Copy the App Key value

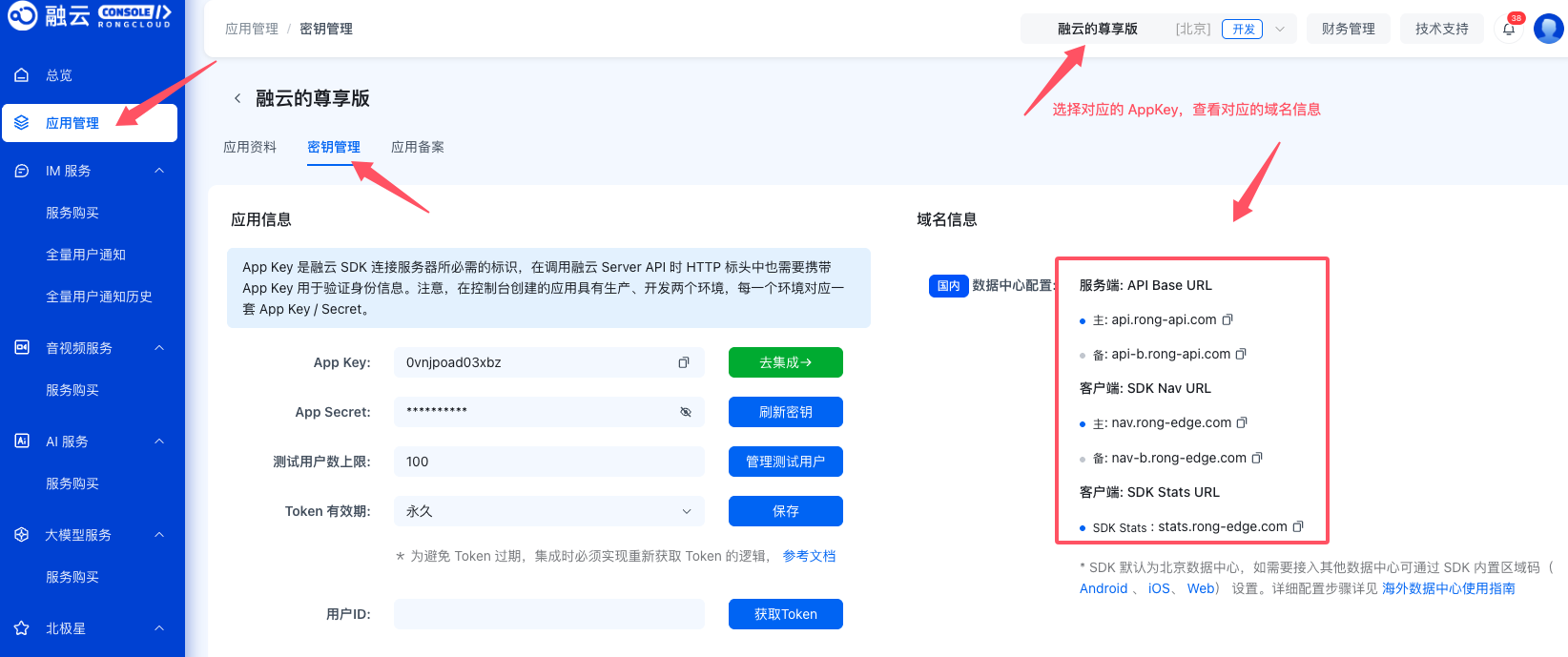click(683, 362)
